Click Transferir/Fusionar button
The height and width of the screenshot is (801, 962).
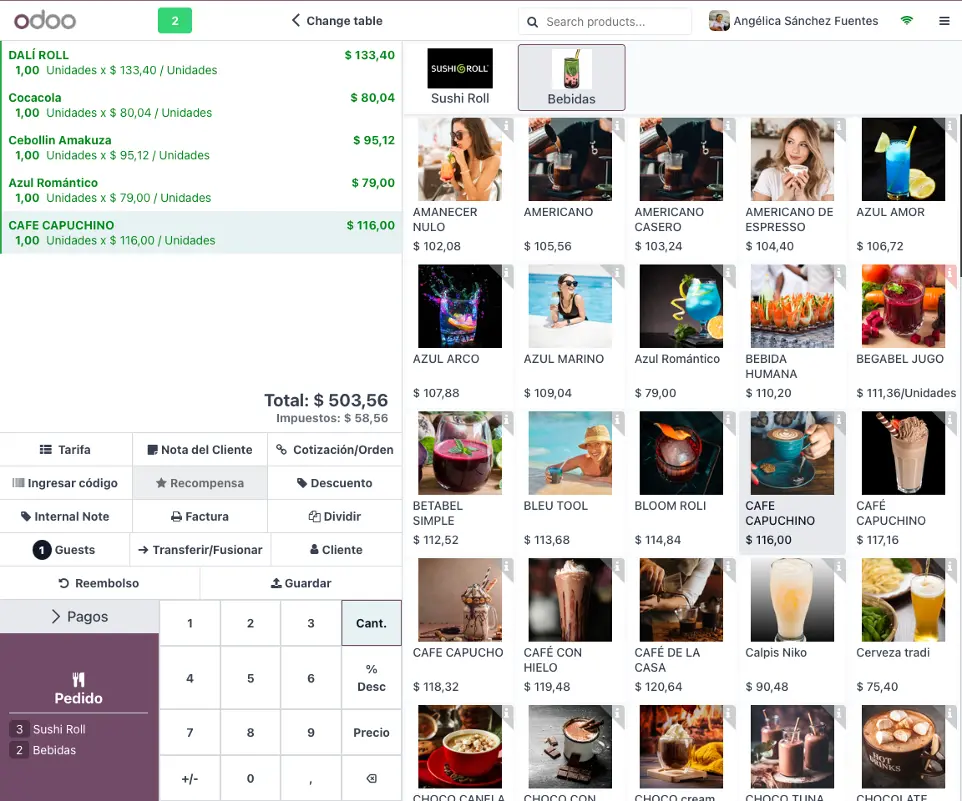click(200, 550)
